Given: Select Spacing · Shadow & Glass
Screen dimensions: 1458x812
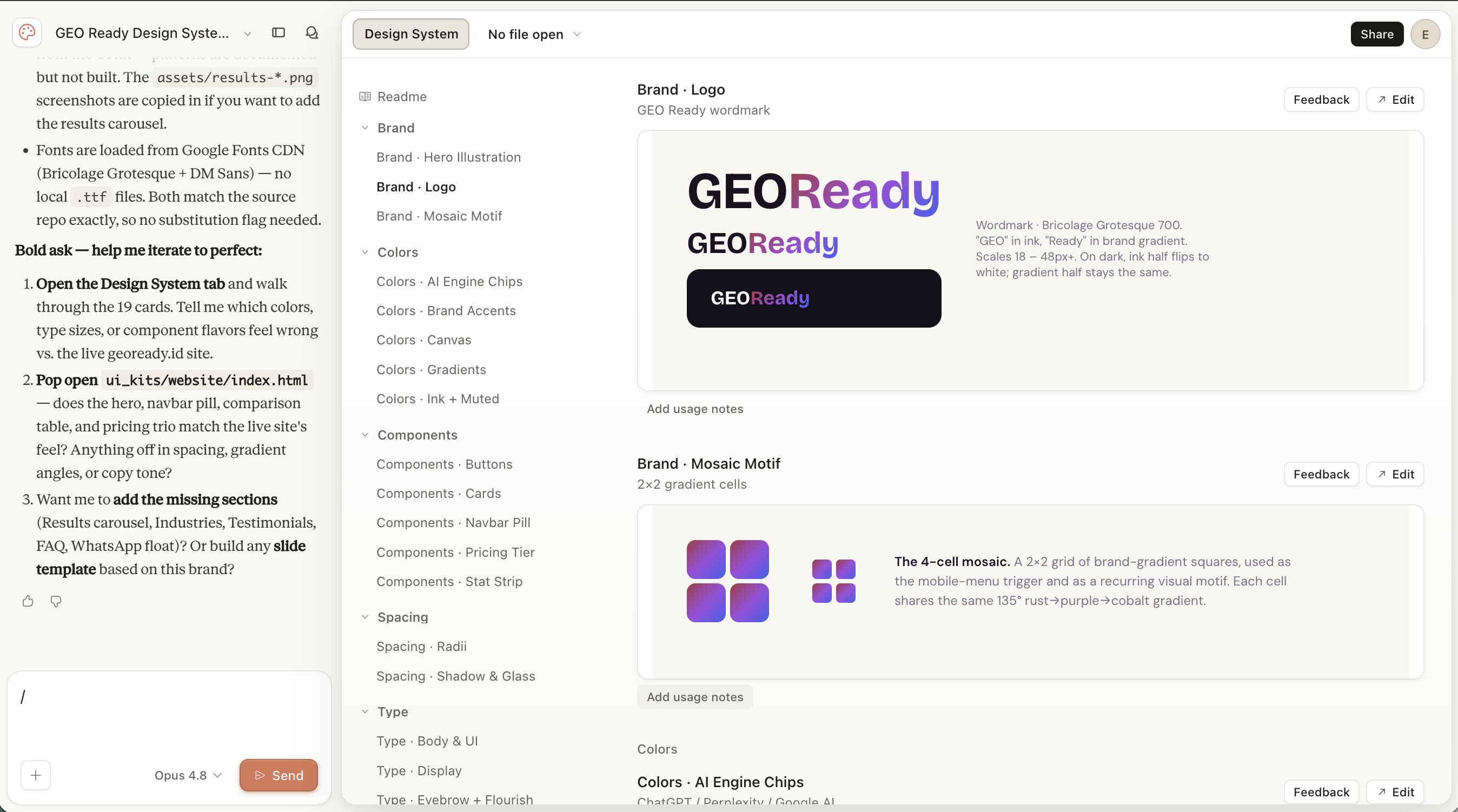Looking at the screenshot, I should 455,676.
